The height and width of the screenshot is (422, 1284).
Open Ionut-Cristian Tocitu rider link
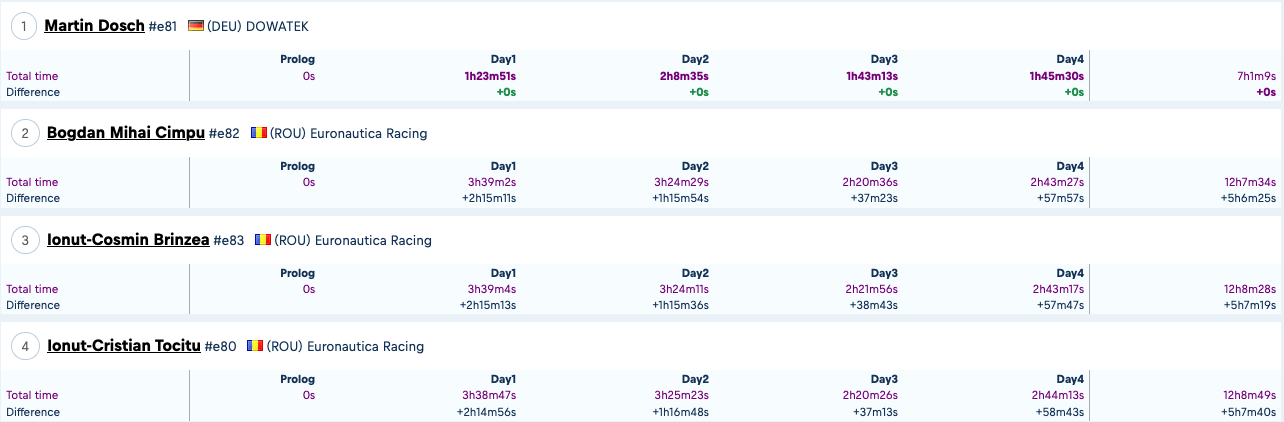tap(123, 347)
